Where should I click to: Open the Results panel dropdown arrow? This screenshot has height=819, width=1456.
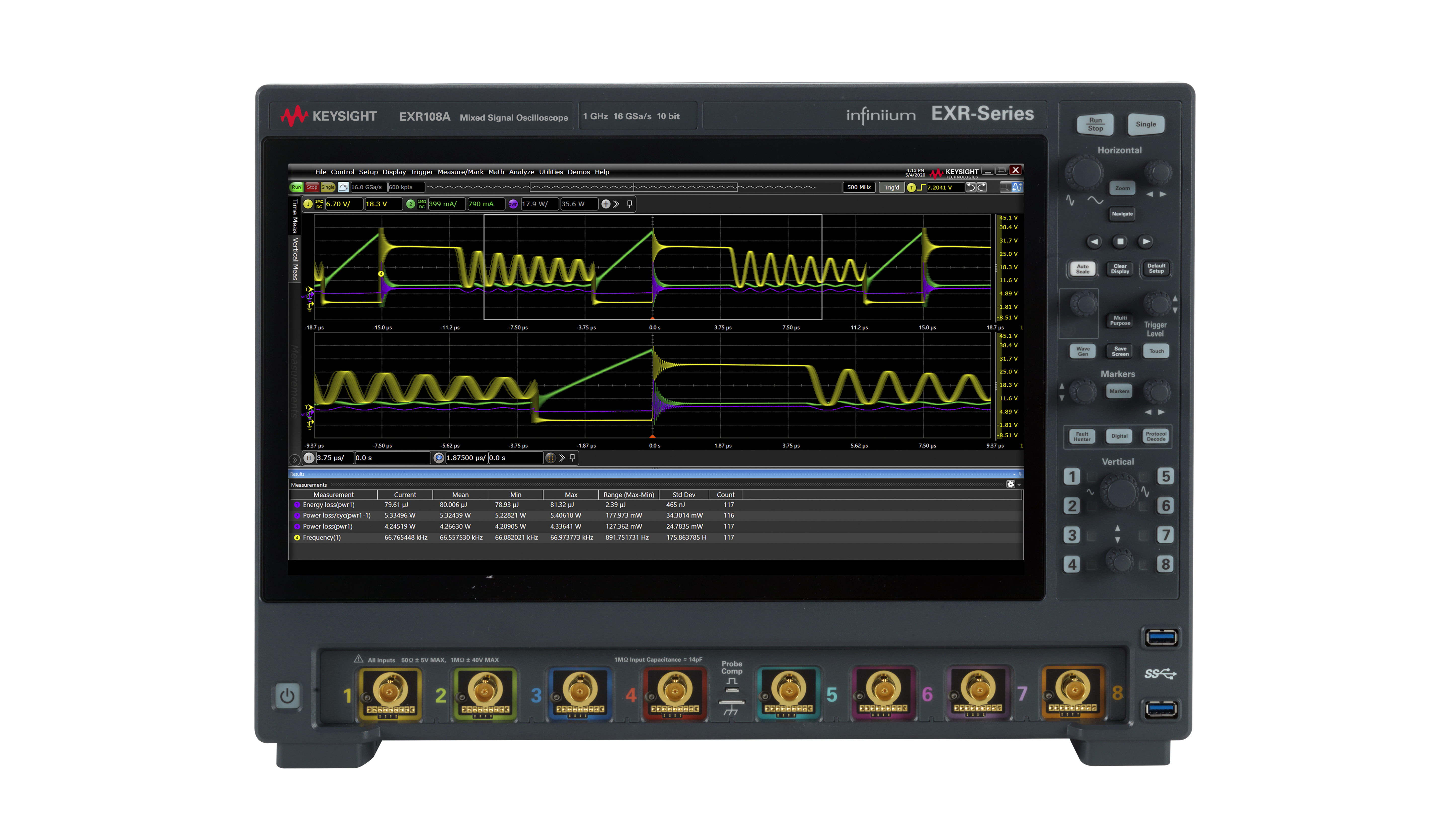pos(1014,474)
